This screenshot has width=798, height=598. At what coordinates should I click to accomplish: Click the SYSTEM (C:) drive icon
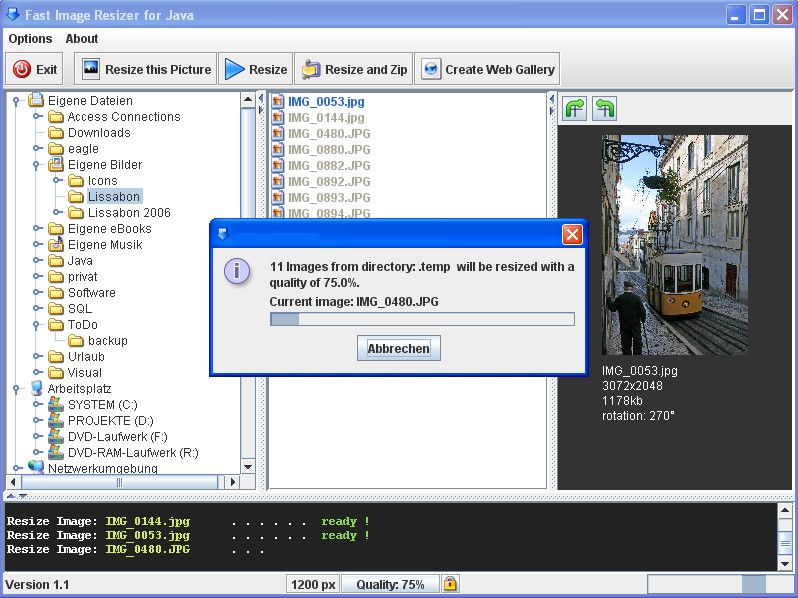[x=55, y=405]
